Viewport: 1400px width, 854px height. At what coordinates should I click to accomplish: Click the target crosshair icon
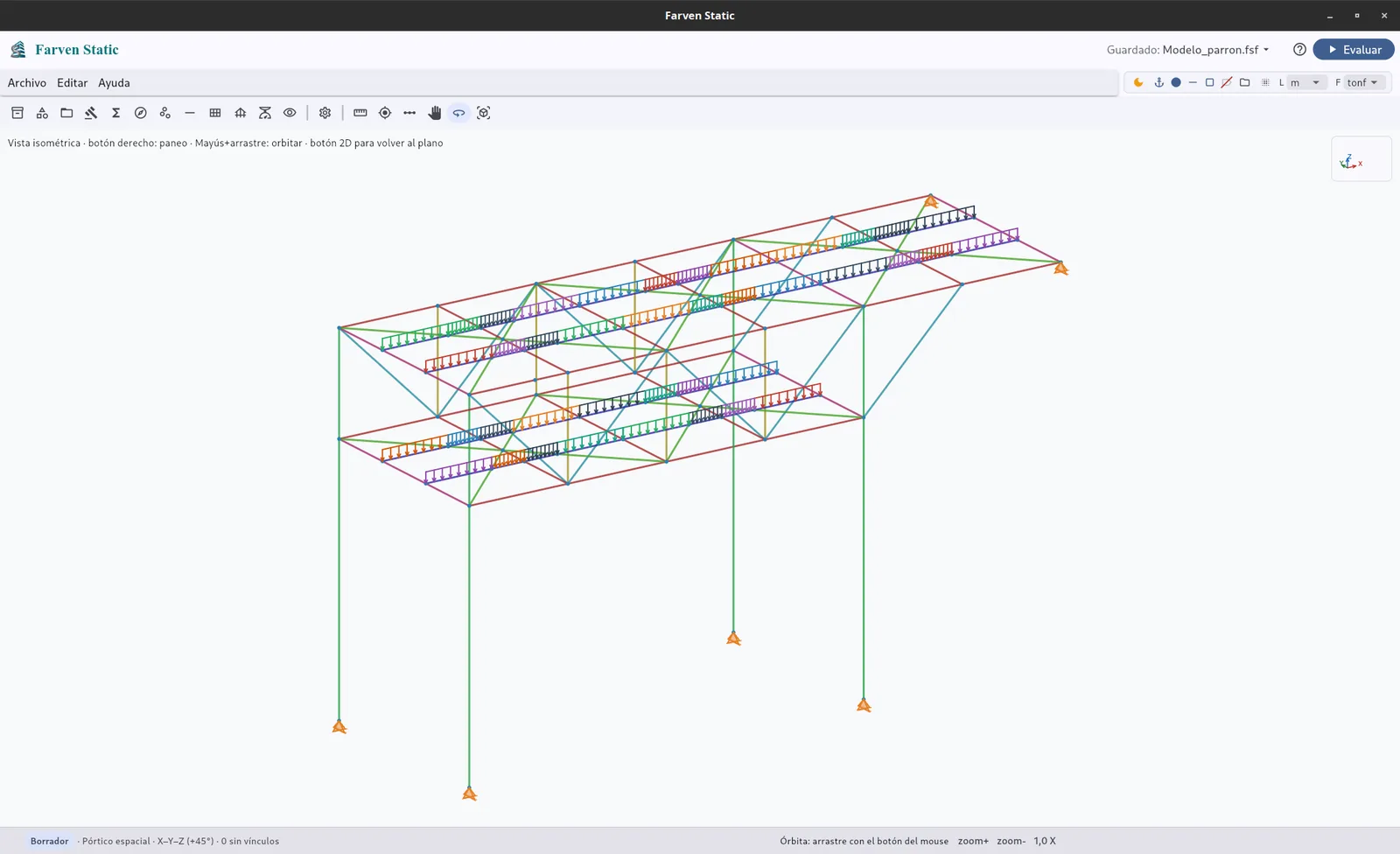385,113
